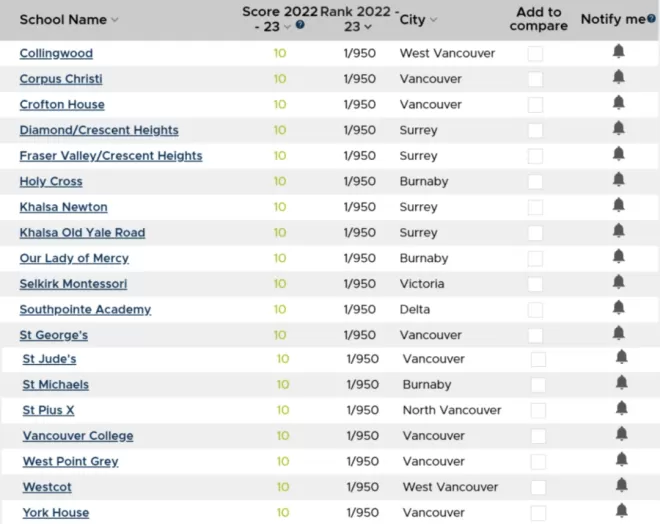Click the notify bell for St George's
The width and height of the screenshot is (660, 524).
[x=618, y=333]
